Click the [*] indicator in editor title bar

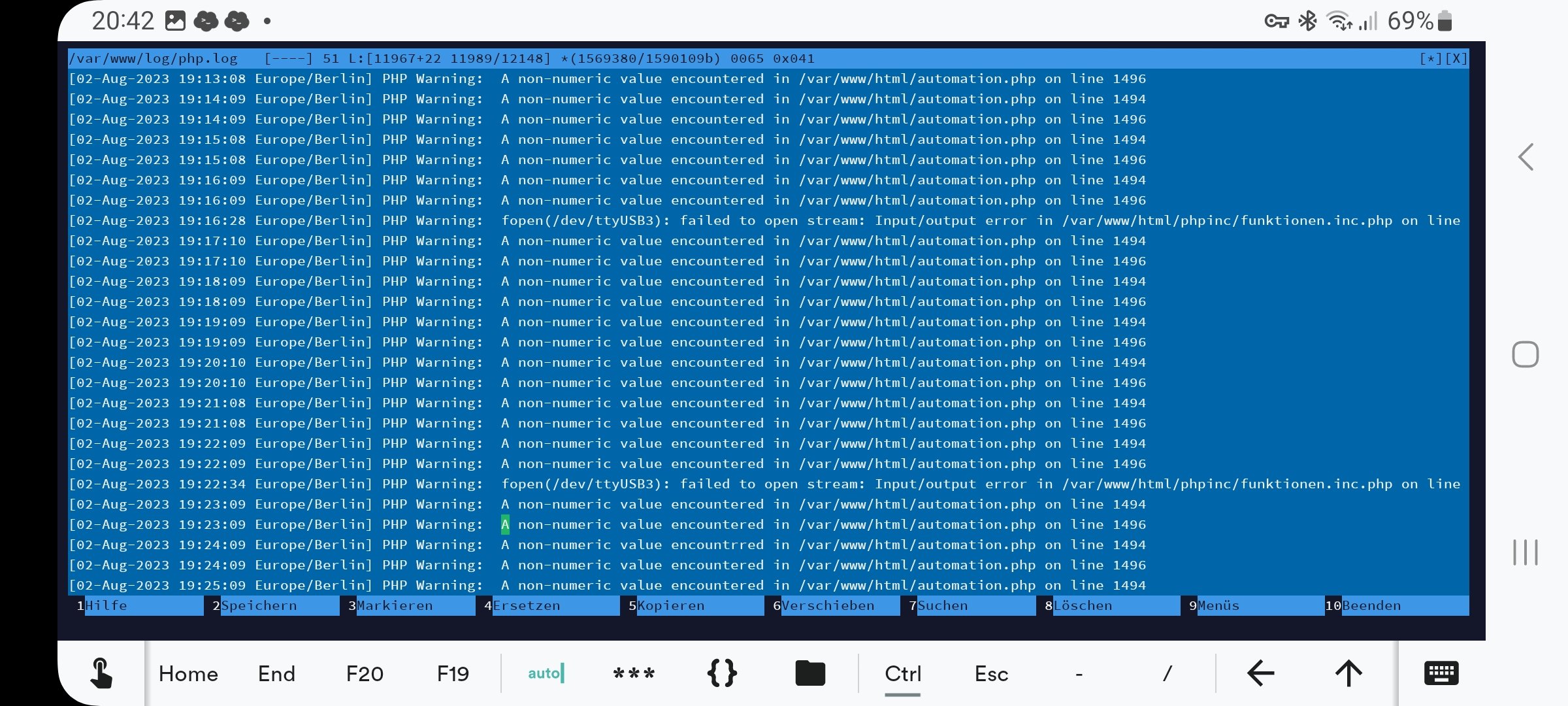[x=1430, y=59]
